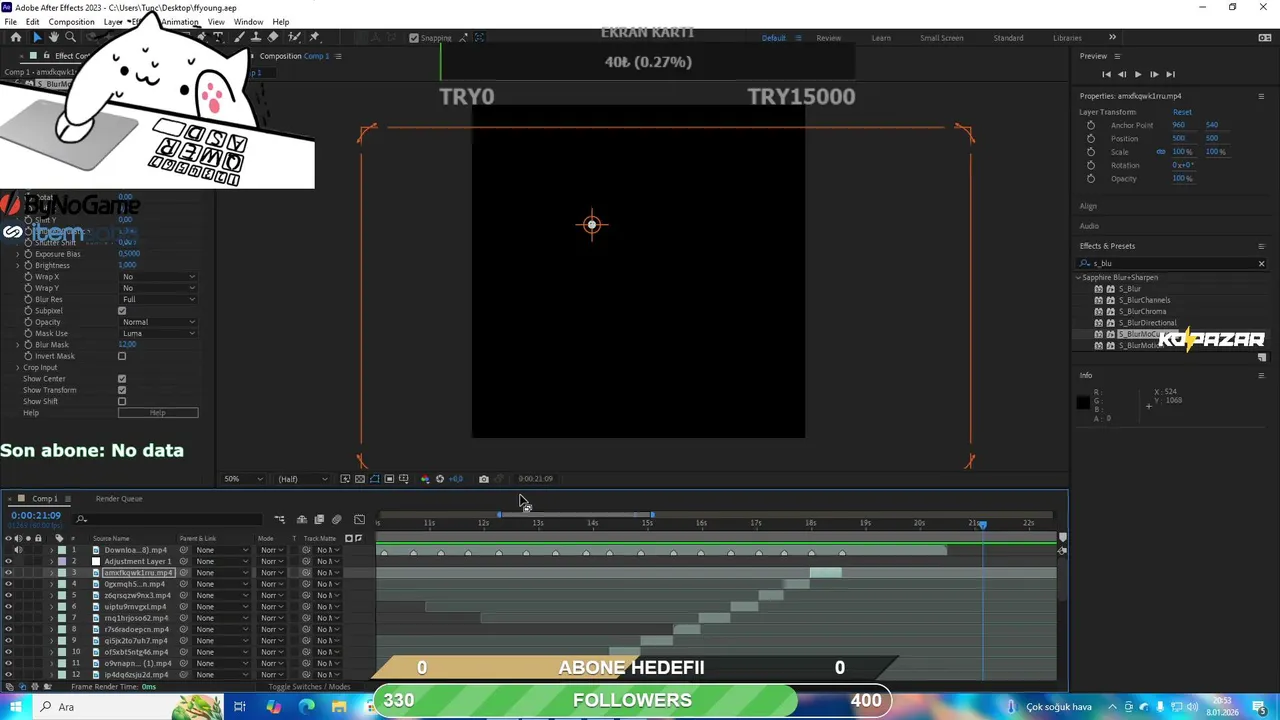
Task: Open the Blur Res dropdown
Action: (159, 299)
